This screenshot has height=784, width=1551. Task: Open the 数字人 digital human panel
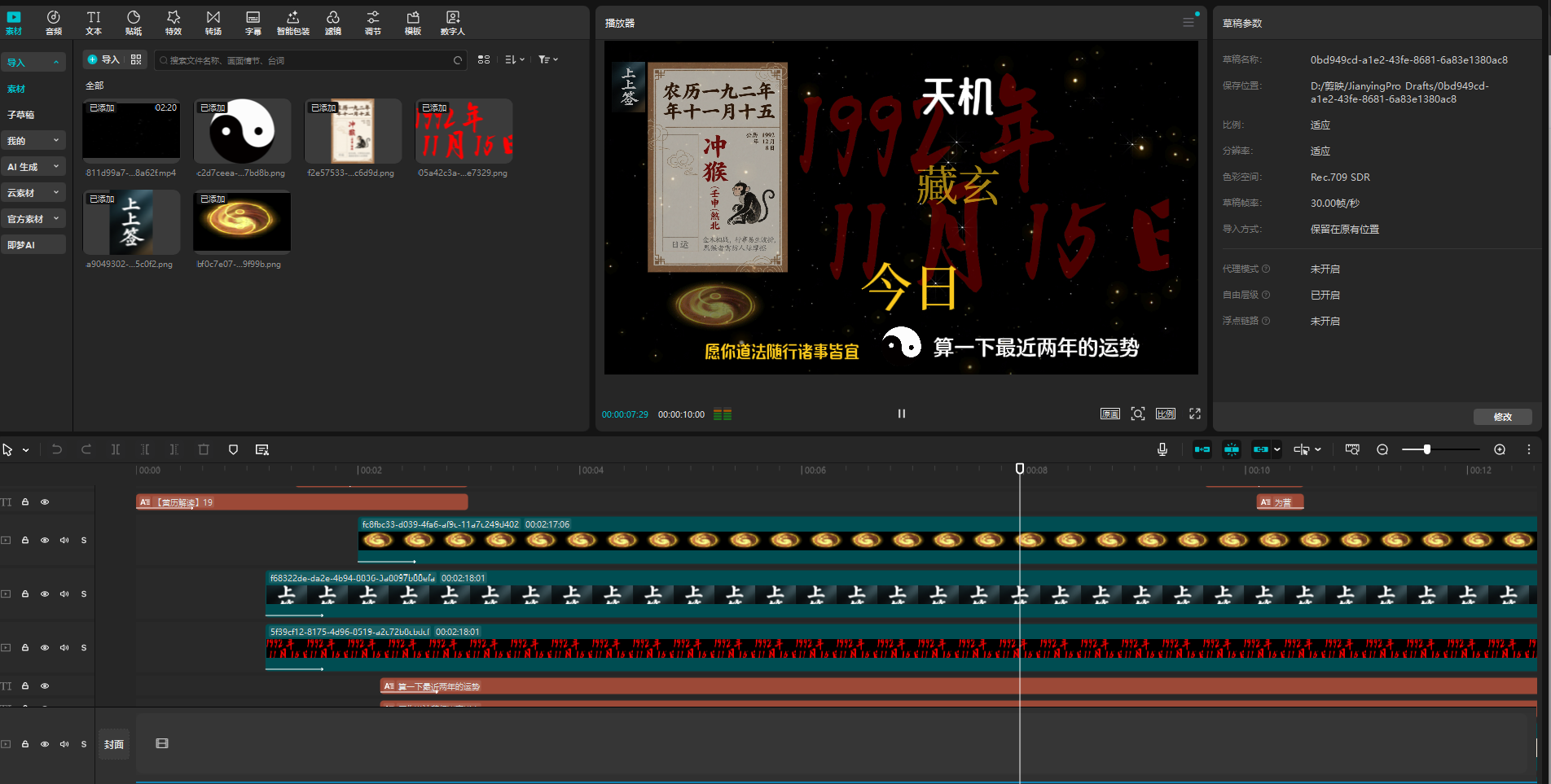[452, 22]
